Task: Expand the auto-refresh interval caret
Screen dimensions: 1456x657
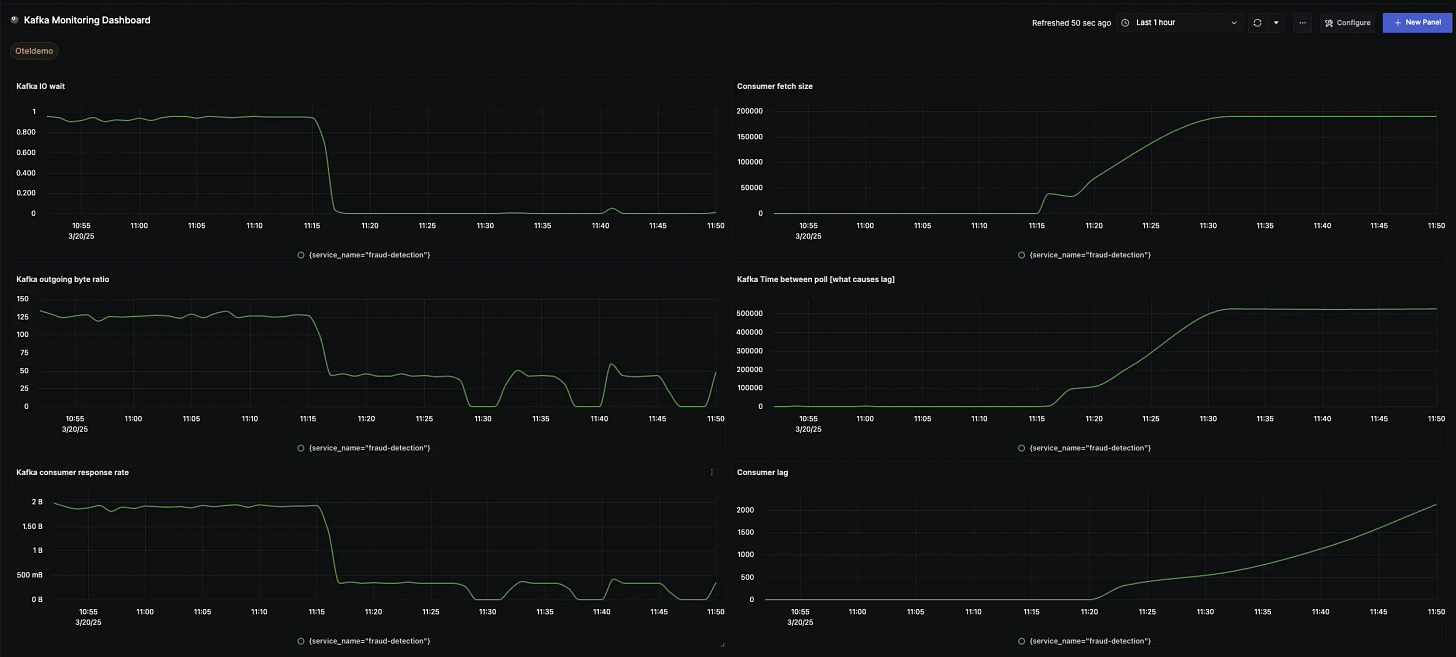Action: pyautogui.click(x=1276, y=22)
